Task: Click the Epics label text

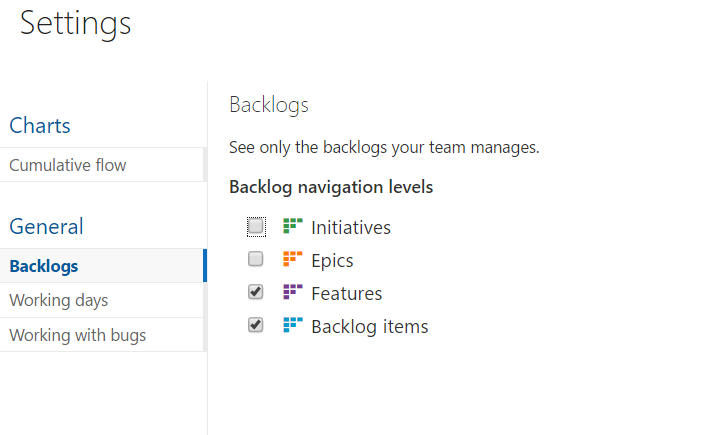Action: (332, 261)
